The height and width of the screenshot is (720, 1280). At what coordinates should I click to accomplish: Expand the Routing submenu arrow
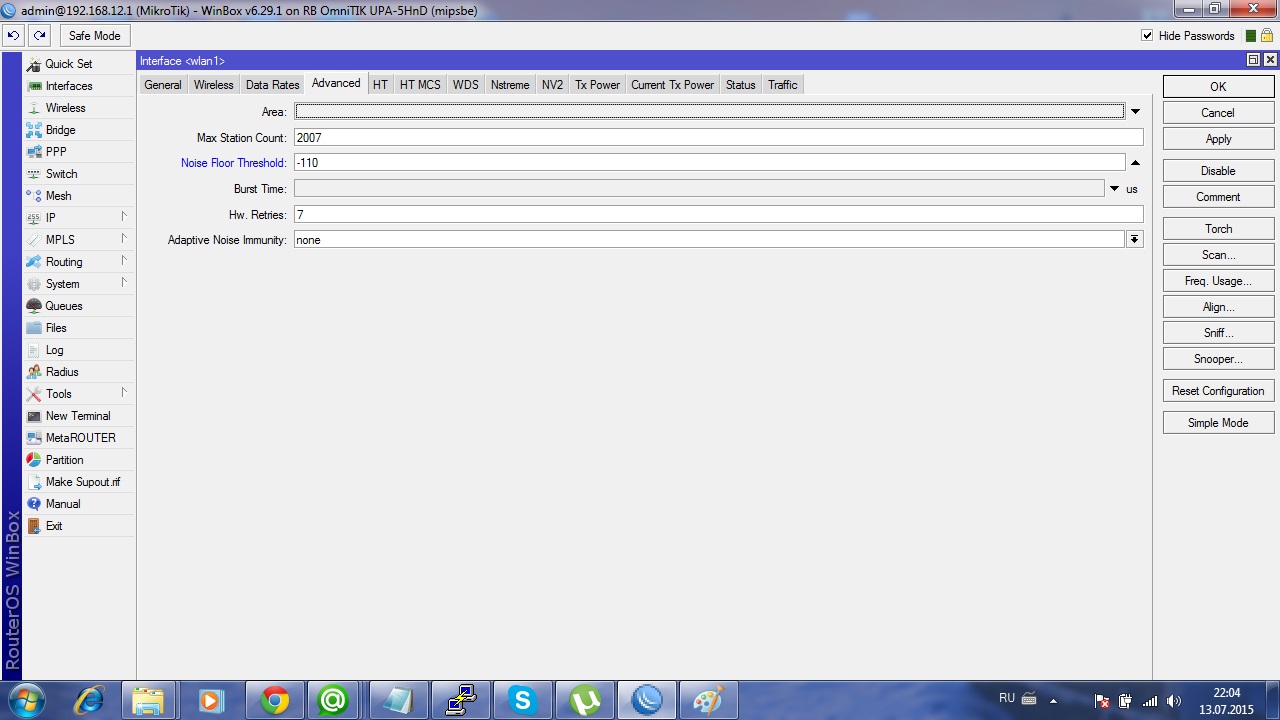click(124, 261)
